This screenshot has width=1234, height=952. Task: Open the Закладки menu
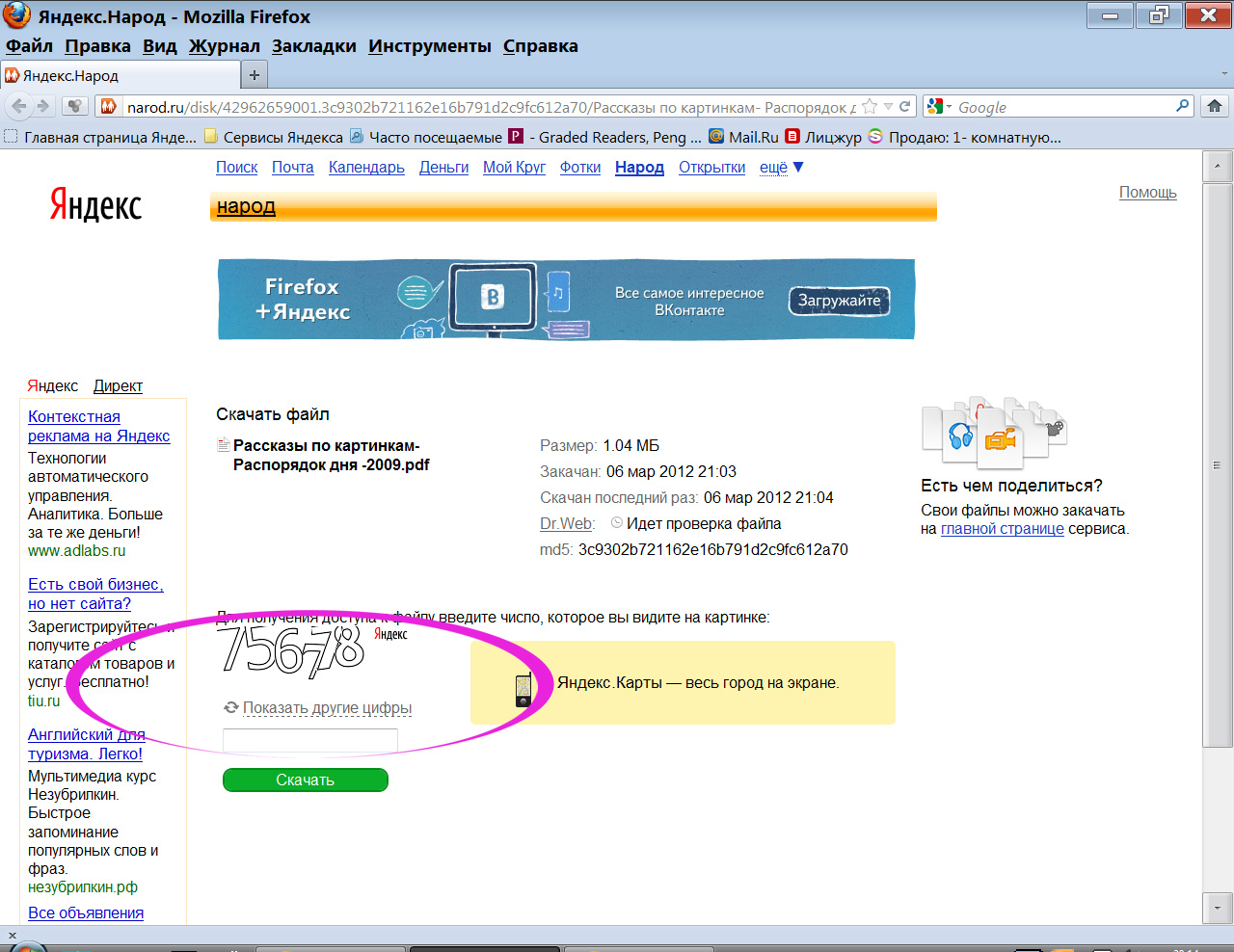click(314, 46)
